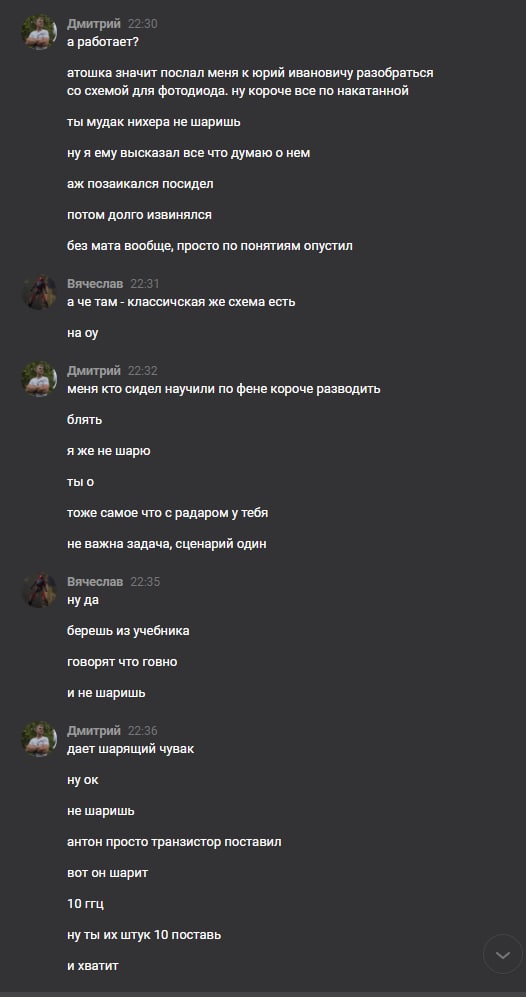Click the 22:31 message timestamp
This screenshot has width=526, height=997.
click(x=145, y=284)
